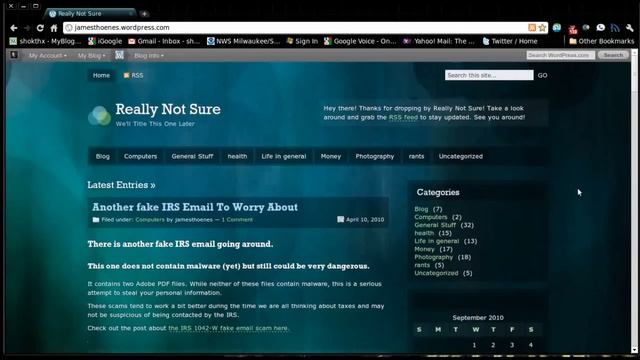
Task: Open the wrench settings menu icon
Action: tap(629, 28)
